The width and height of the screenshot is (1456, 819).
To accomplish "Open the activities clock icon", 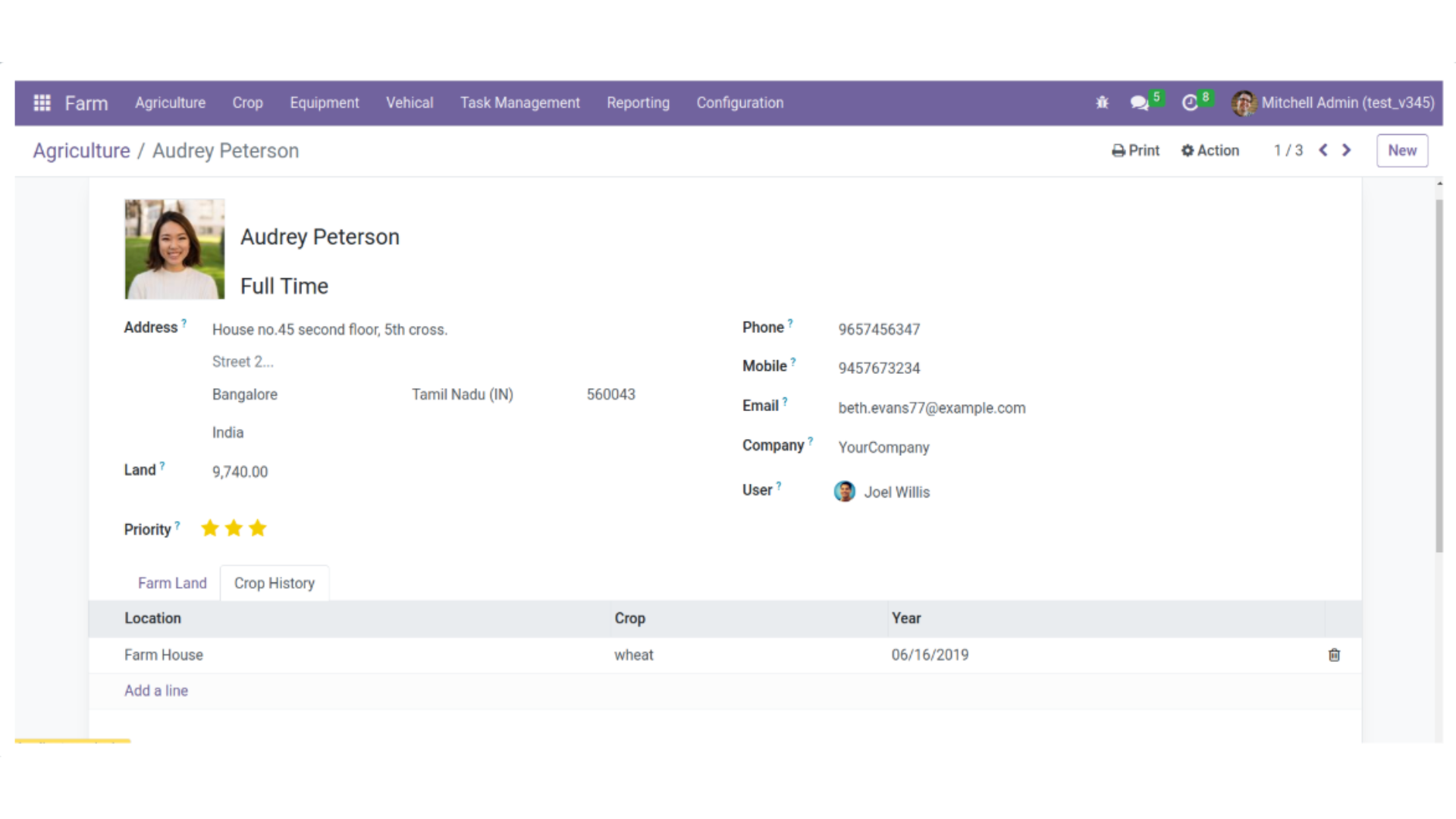I will [x=1190, y=102].
